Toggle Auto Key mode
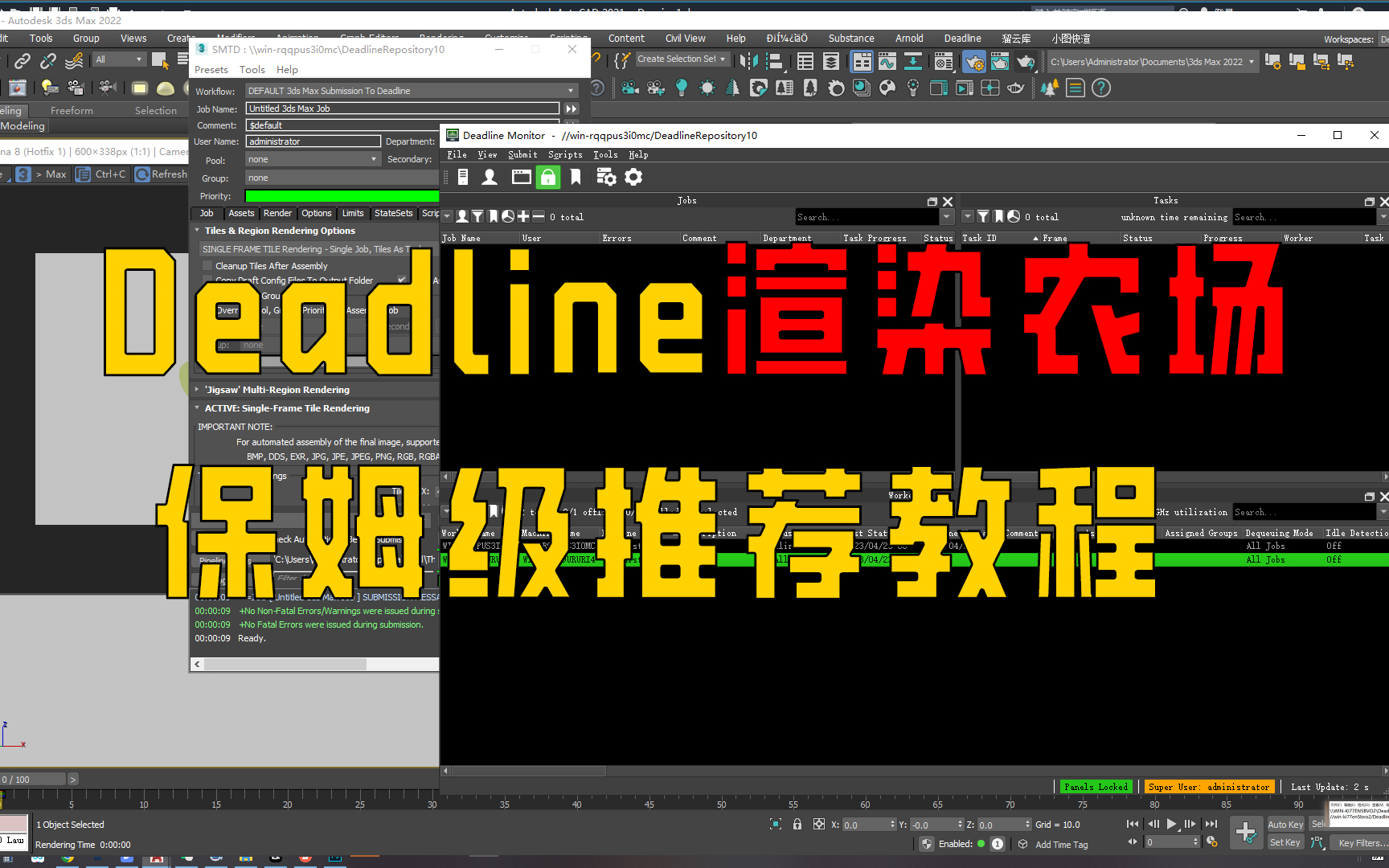Screen dimensions: 1389x868 point(1285,825)
